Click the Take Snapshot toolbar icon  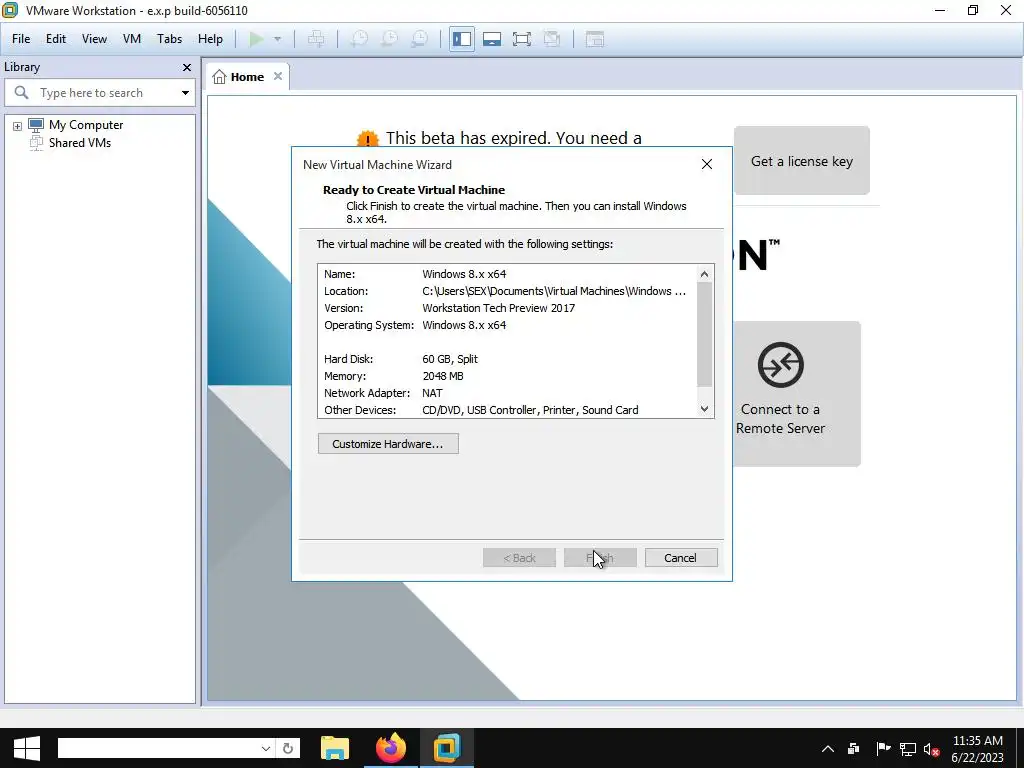[359, 39]
